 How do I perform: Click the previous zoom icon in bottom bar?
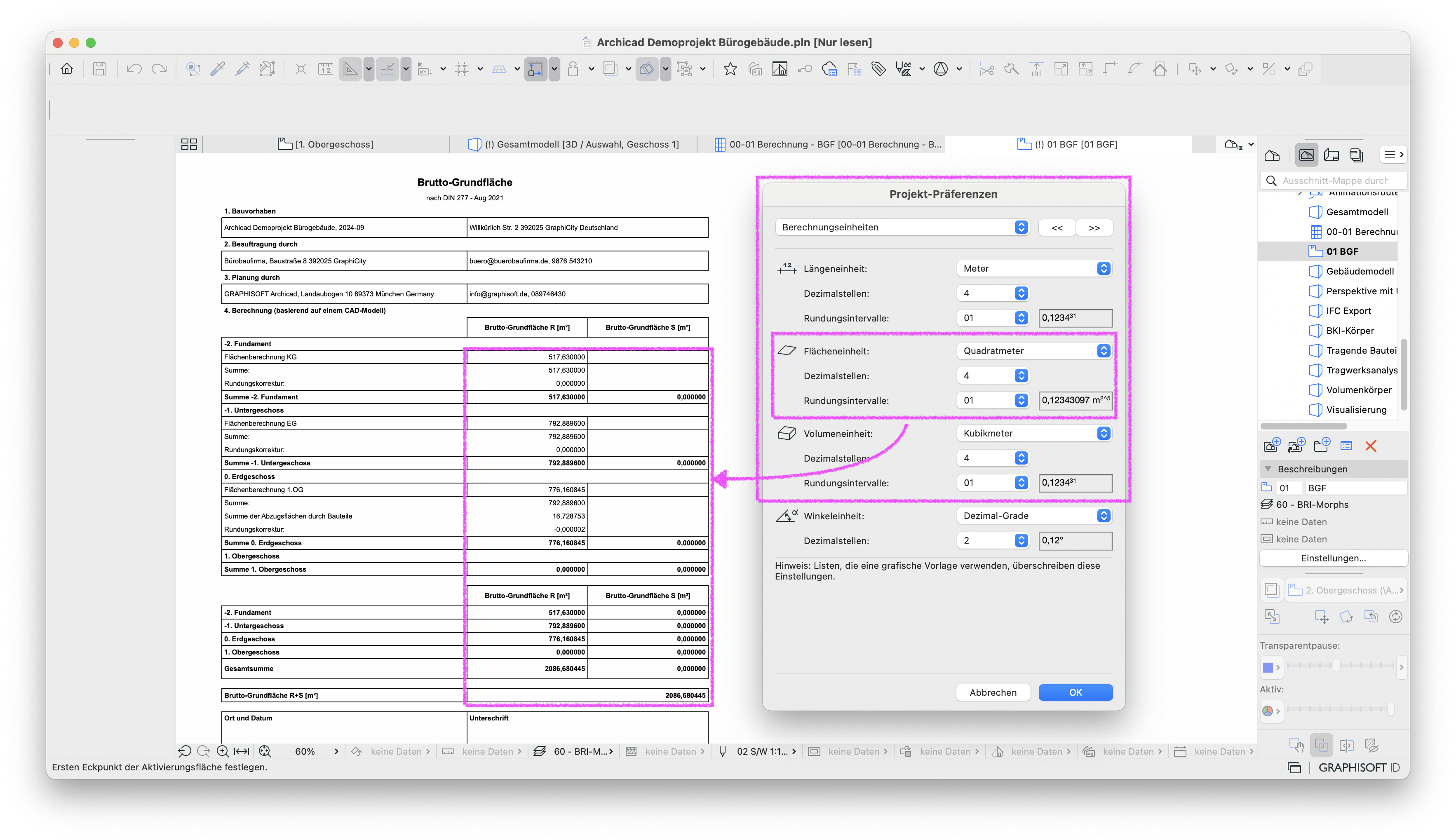(x=185, y=751)
